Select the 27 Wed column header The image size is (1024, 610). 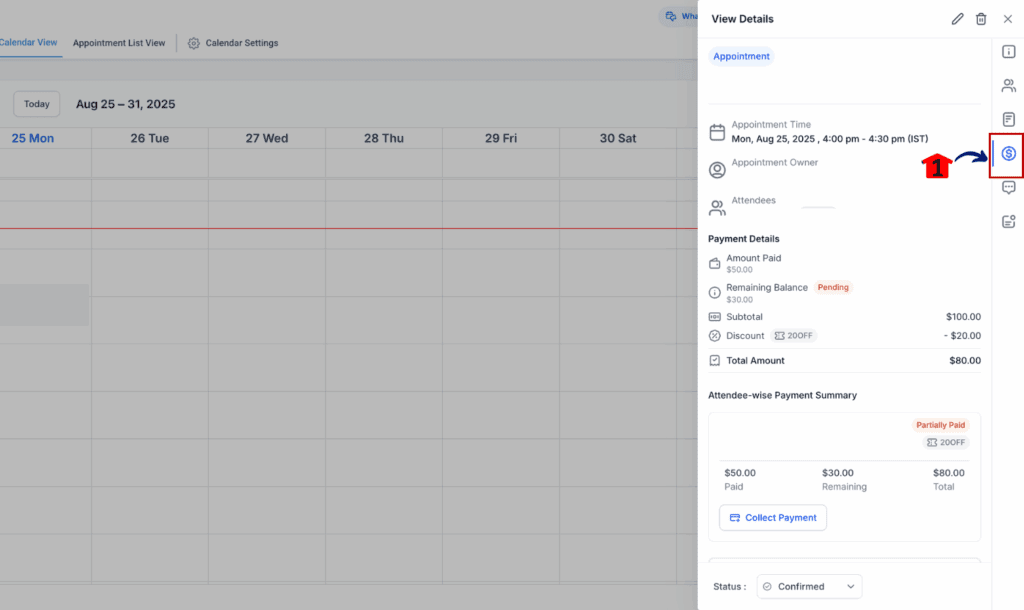point(266,138)
